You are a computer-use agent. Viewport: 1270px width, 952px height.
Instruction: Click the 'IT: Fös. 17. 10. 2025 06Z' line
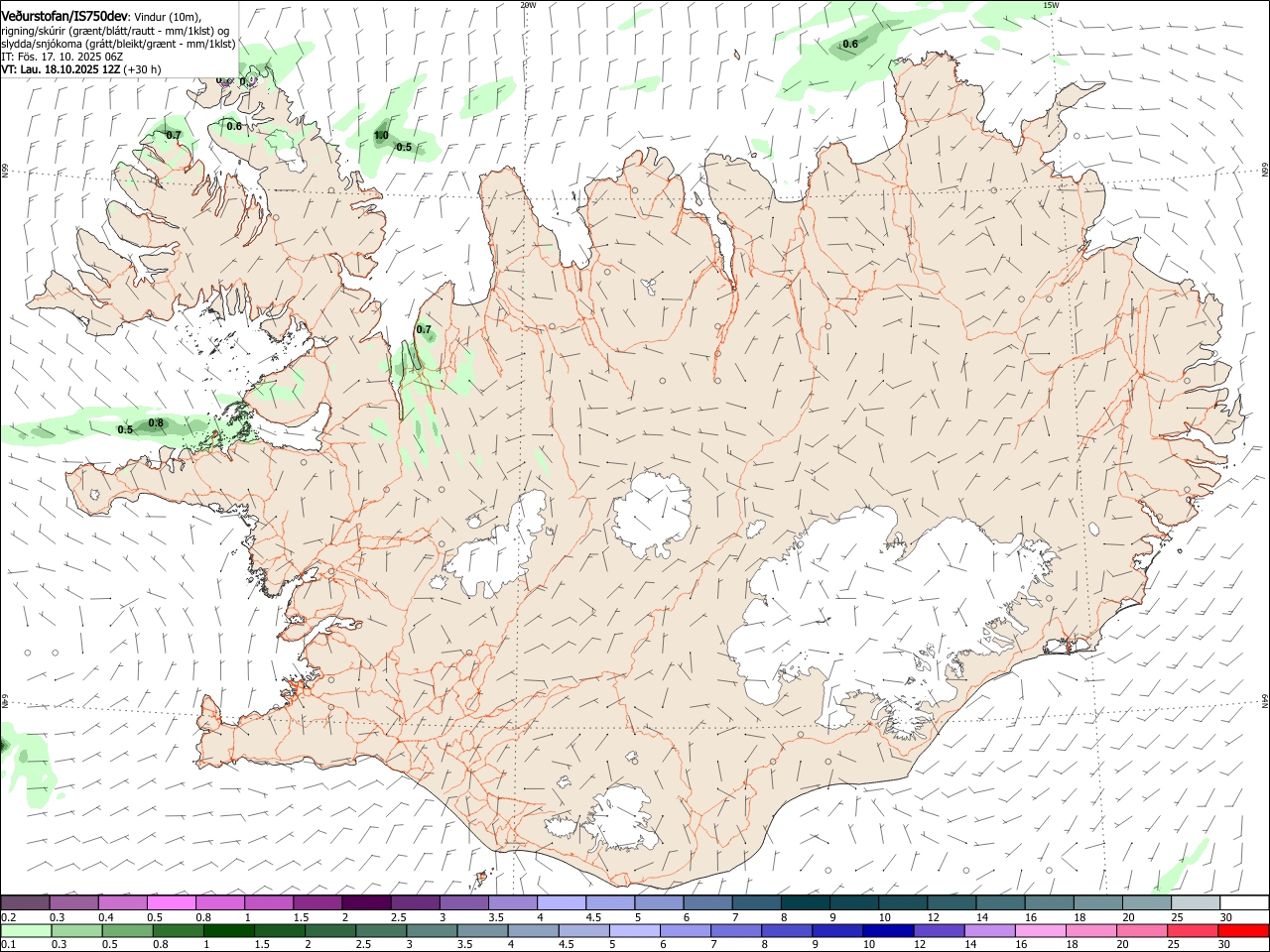click(62, 57)
